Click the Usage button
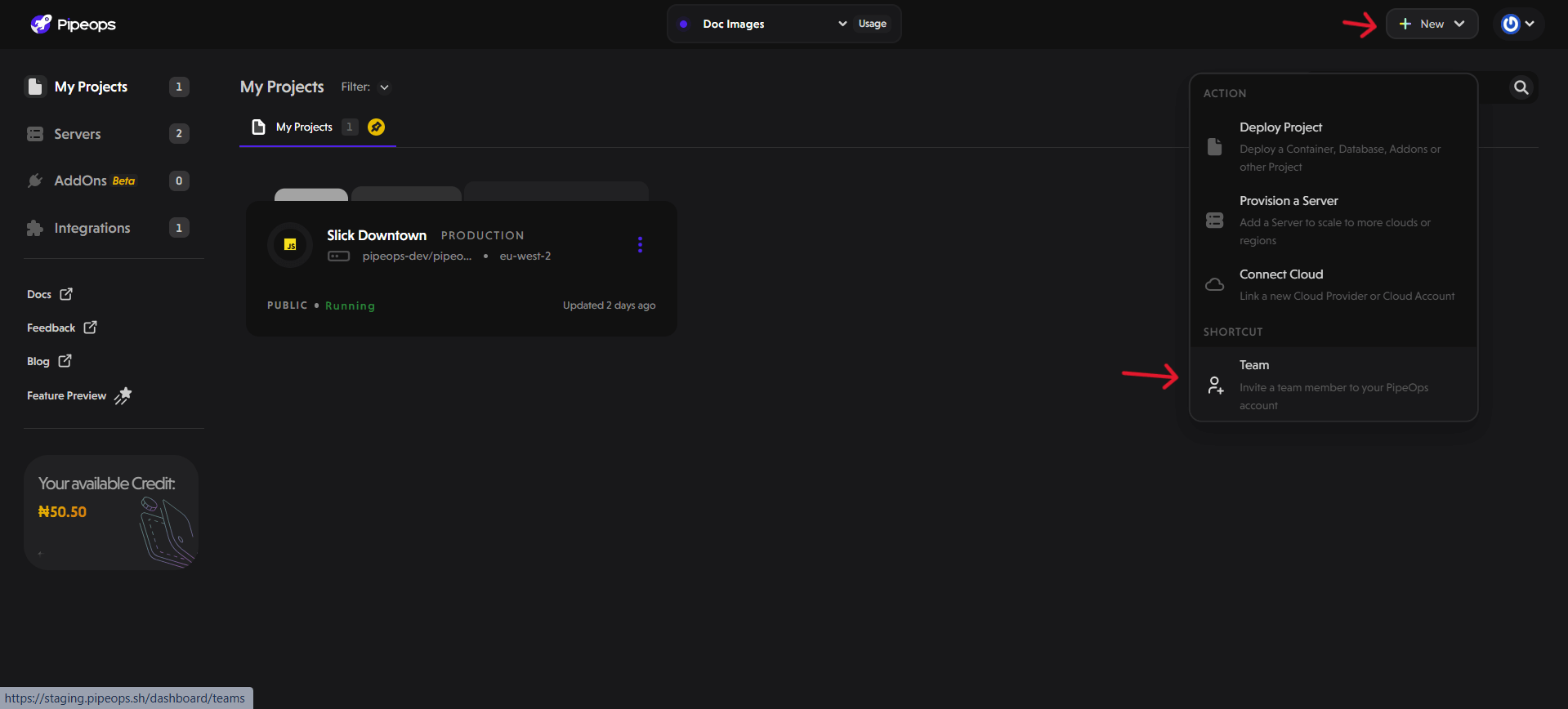Image resolution: width=1568 pixels, height=709 pixels. click(873, 24)
